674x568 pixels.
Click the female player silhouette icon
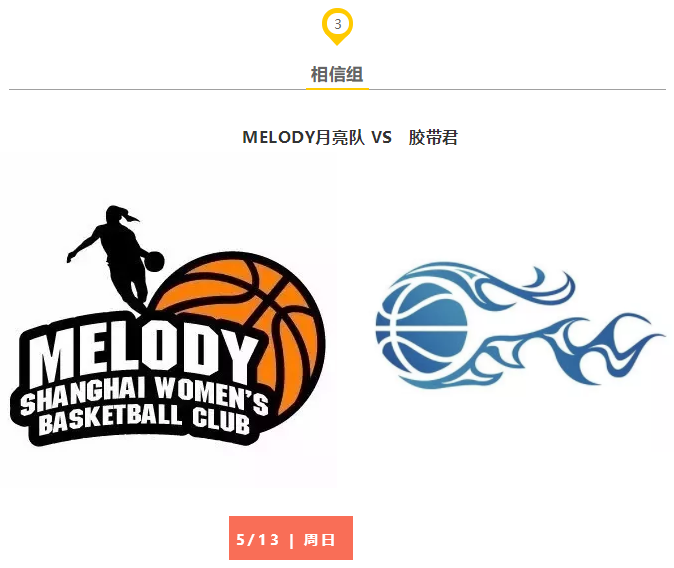pyautogui.click(x=114, y=256)
